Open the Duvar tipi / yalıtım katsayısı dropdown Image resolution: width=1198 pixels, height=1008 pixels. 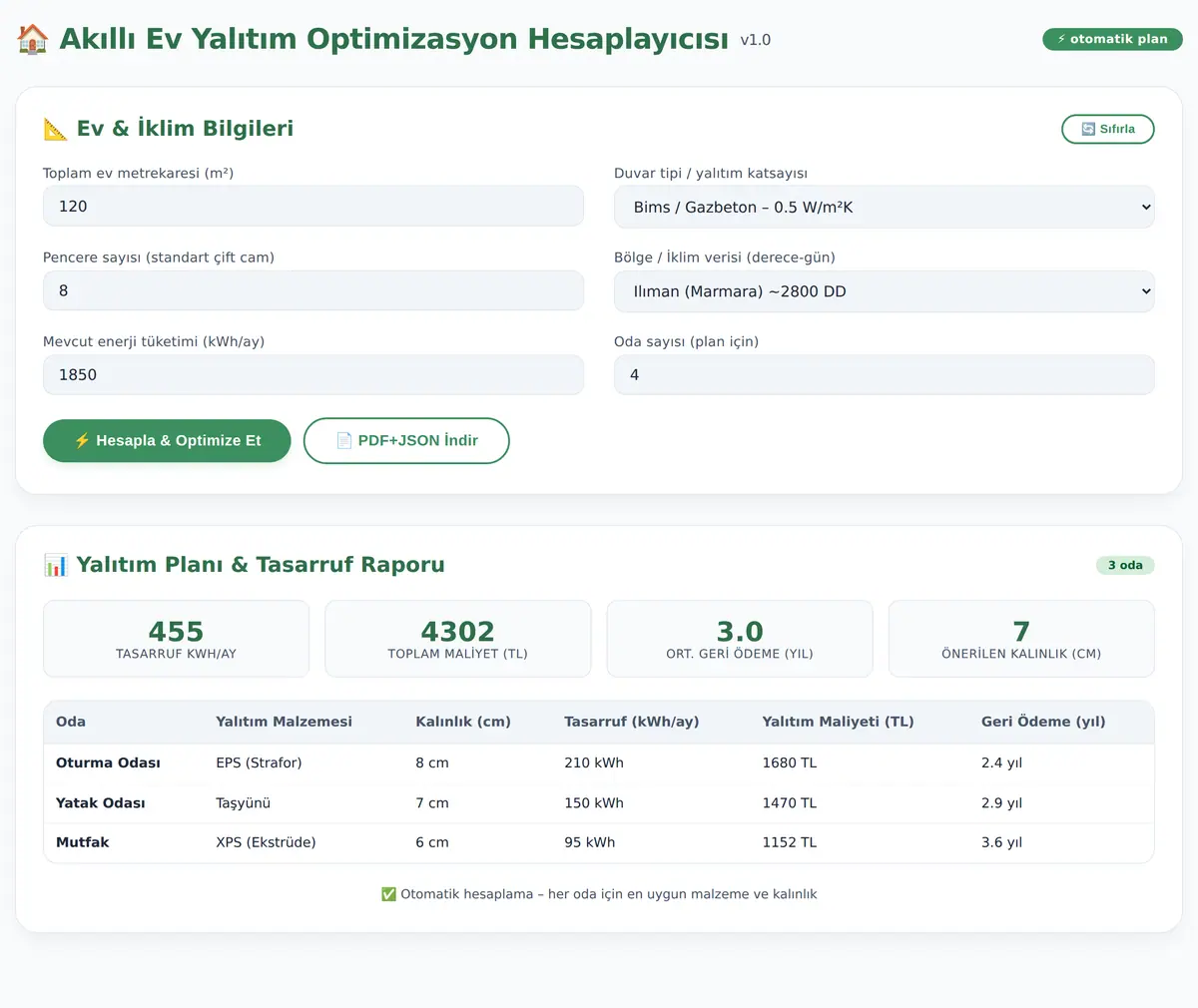point(884,207)
